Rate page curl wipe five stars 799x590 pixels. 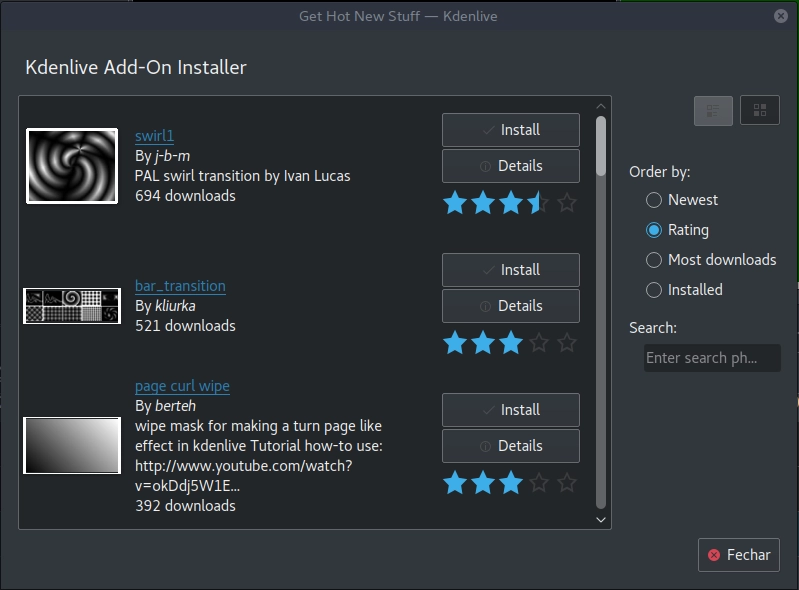tap(567, 482)
